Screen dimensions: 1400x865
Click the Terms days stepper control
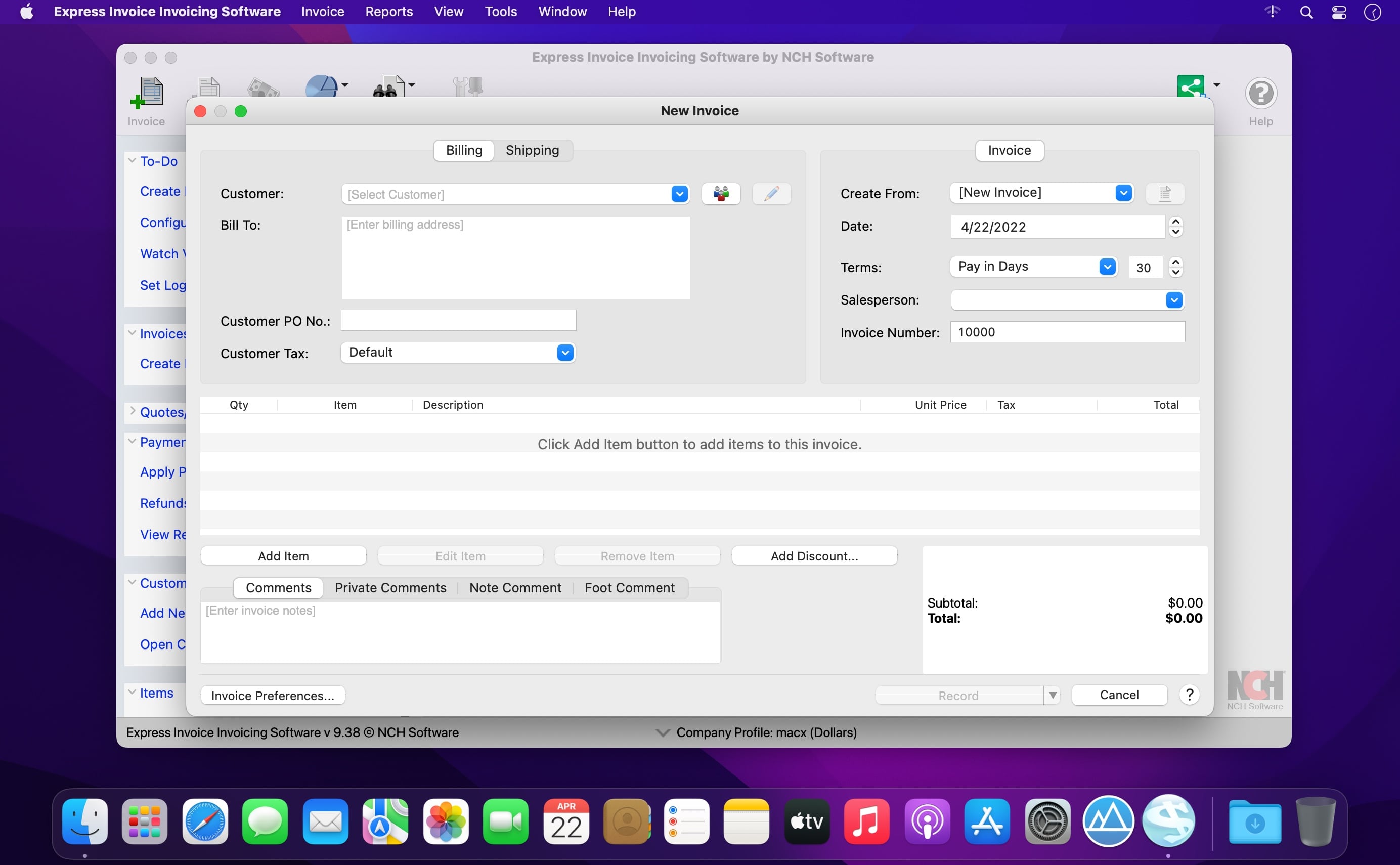[x=1176, y=267]
